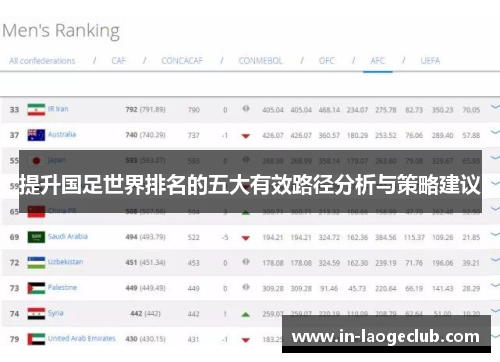Click Palestine's no-change indicator icon
This screenshot has height=362, width=500.
pyautogui.click(x=246, y=287)
